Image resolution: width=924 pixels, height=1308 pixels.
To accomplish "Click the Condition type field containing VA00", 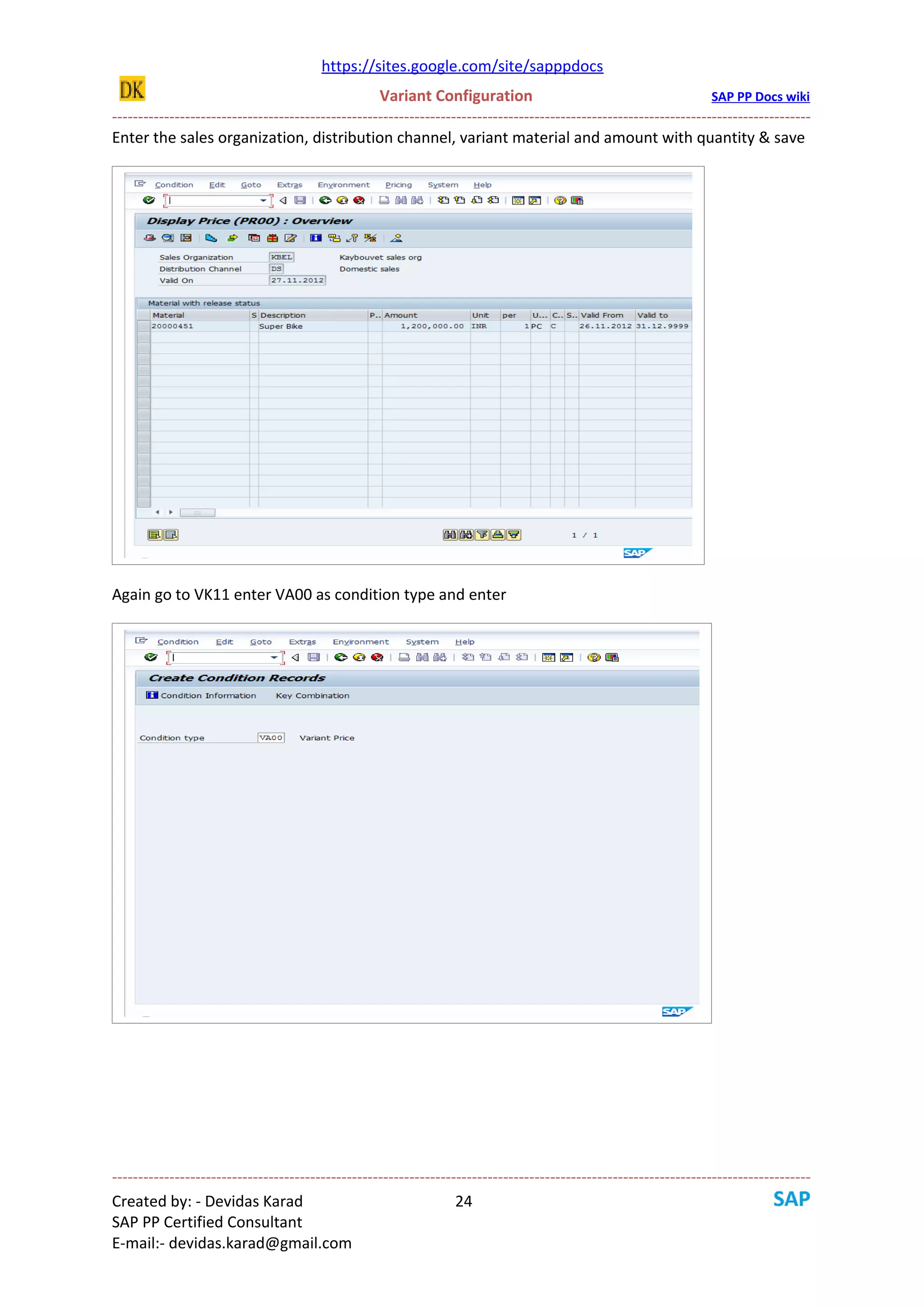I will [x=271, y=737].
